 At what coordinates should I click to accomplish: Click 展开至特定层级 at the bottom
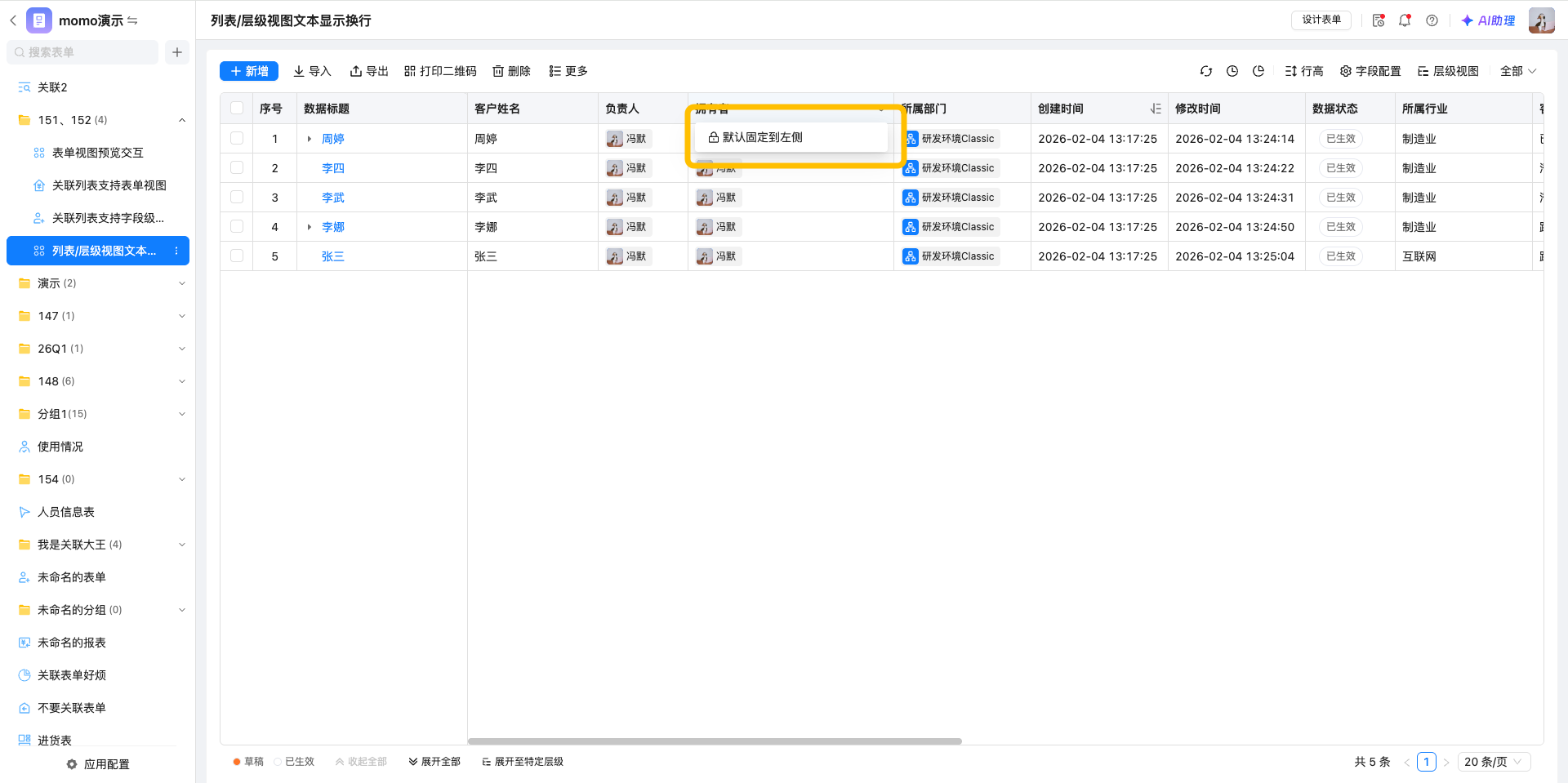click(x=523, y=762)
